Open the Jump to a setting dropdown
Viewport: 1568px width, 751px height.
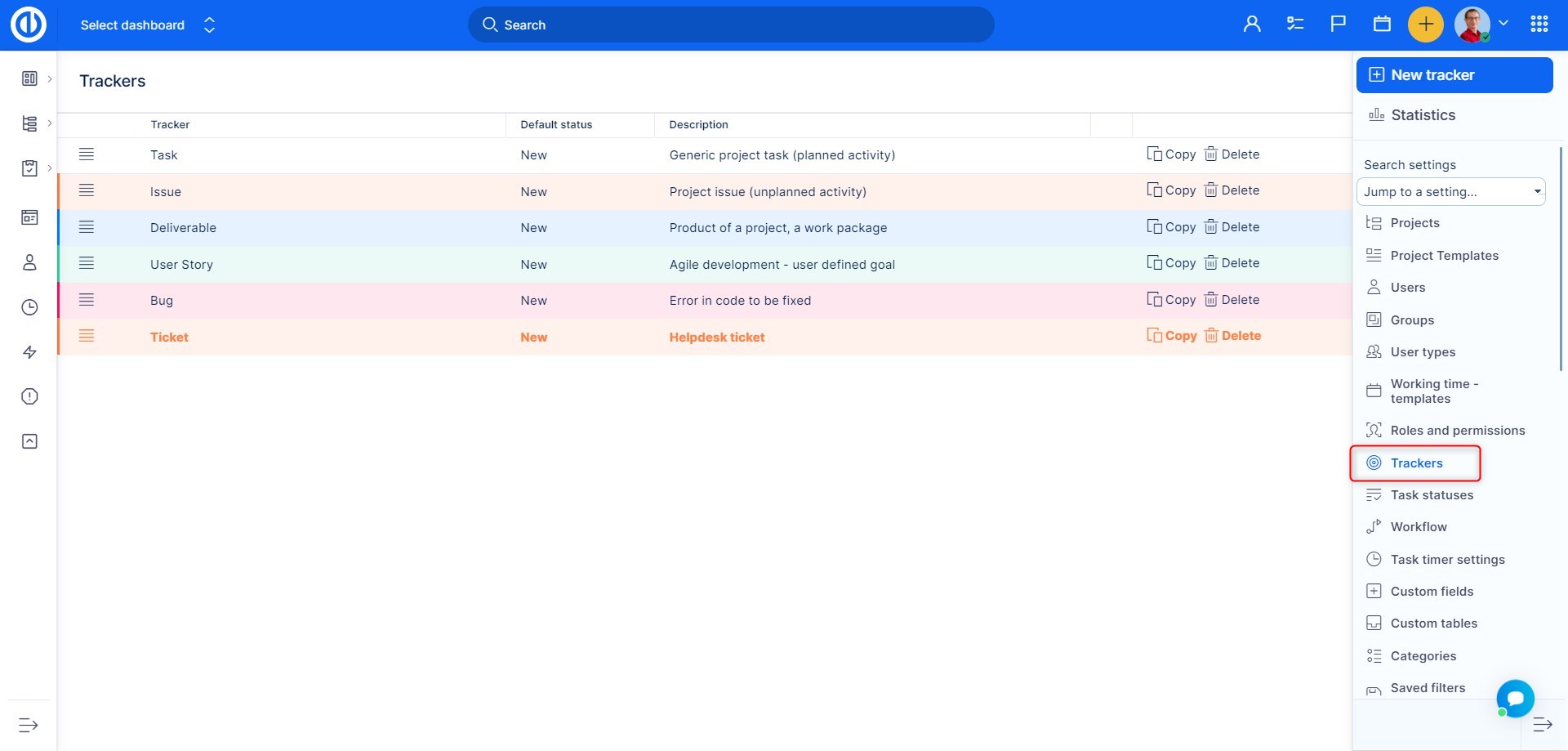pos(1450,192)
